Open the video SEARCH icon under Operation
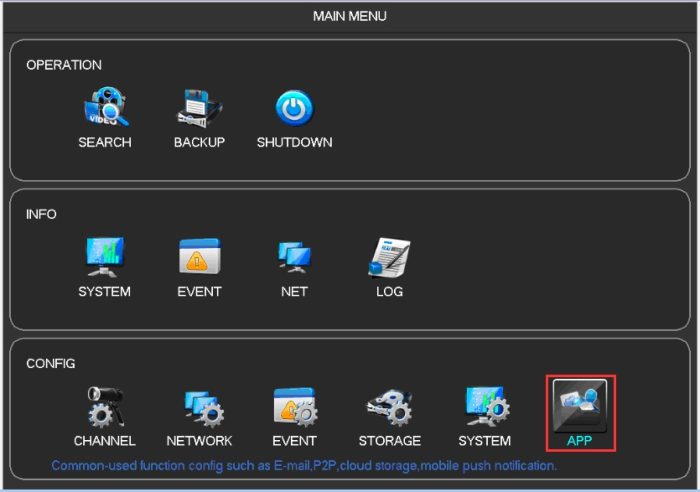 105,109
